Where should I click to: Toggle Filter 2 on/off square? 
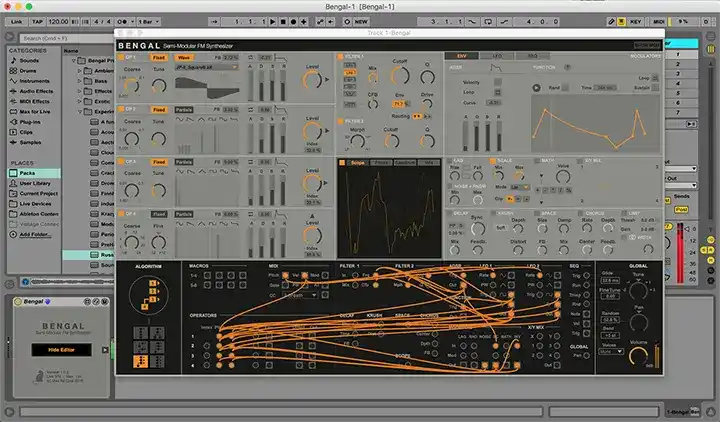[341, 121]
